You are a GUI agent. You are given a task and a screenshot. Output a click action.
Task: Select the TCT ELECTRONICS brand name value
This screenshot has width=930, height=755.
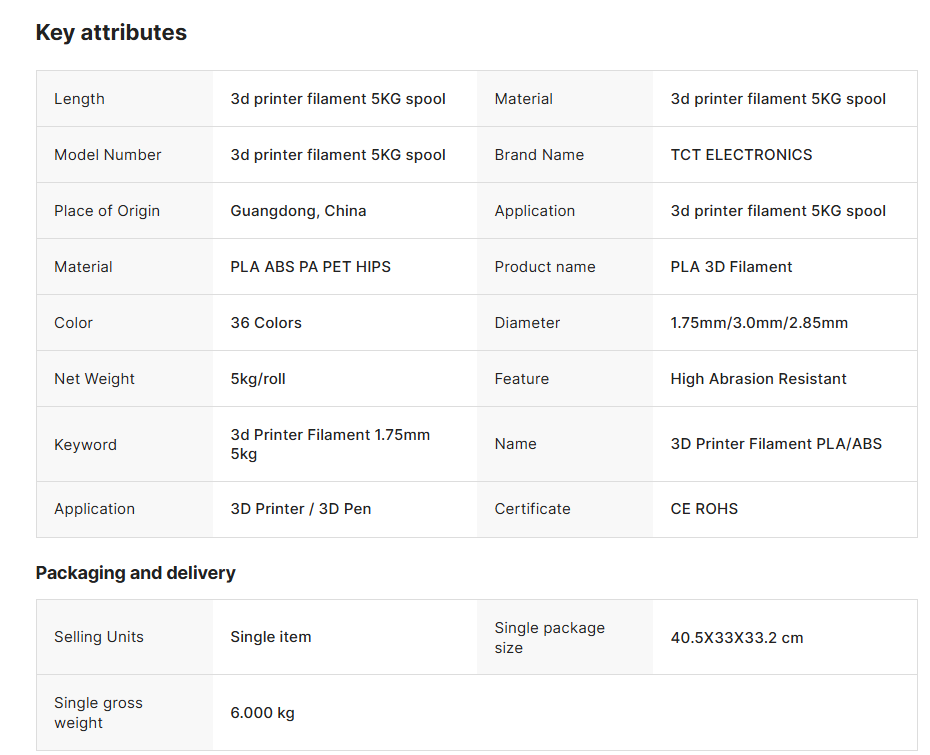[741, 155]
